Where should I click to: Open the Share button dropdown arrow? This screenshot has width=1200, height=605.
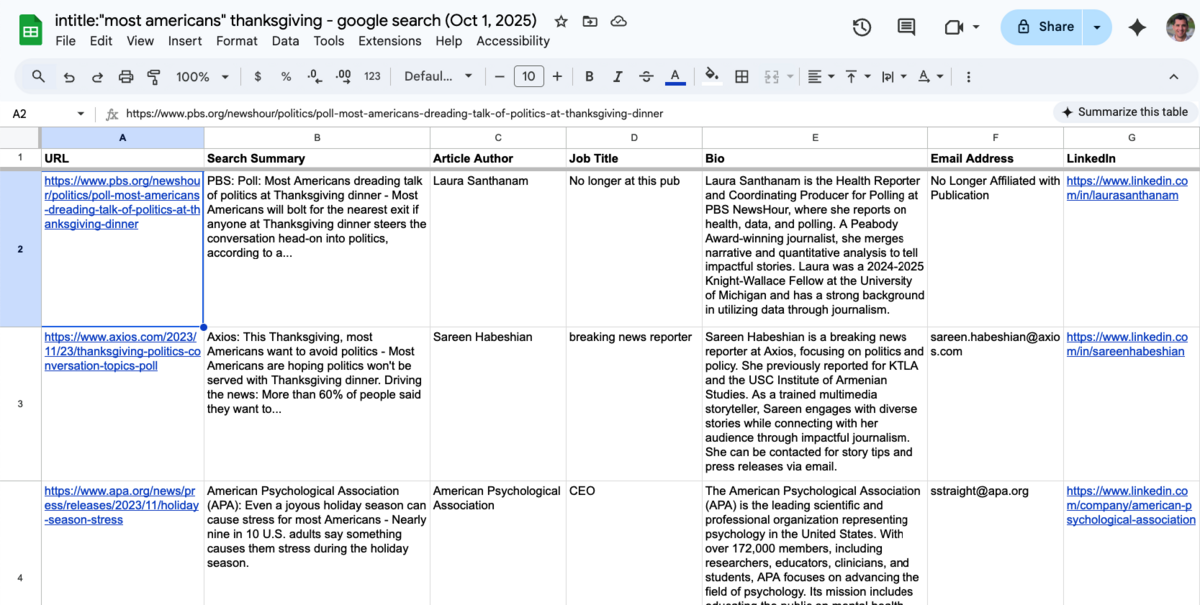[1095, 27]
